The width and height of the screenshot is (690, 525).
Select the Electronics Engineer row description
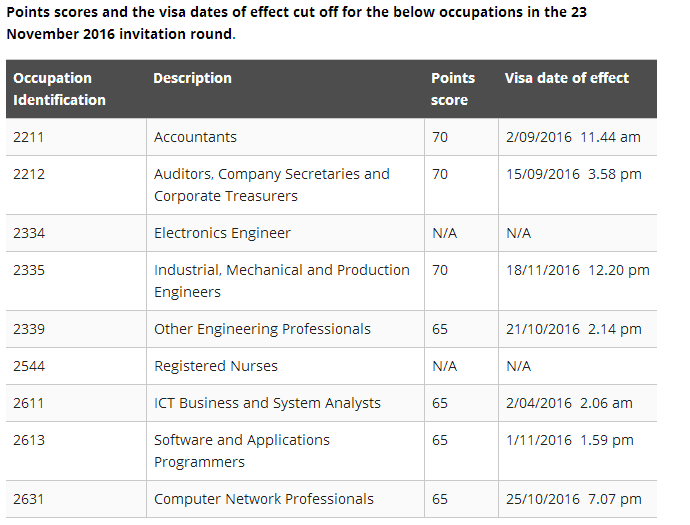click(222, 233)
